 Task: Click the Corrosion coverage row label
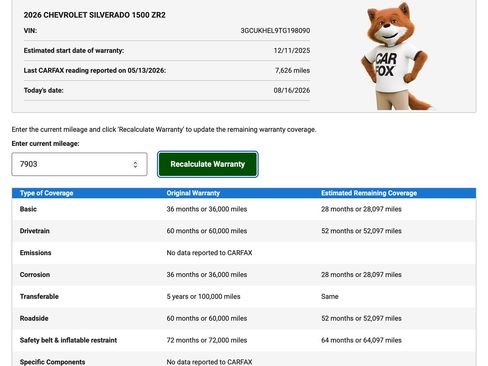pos(35,275)
